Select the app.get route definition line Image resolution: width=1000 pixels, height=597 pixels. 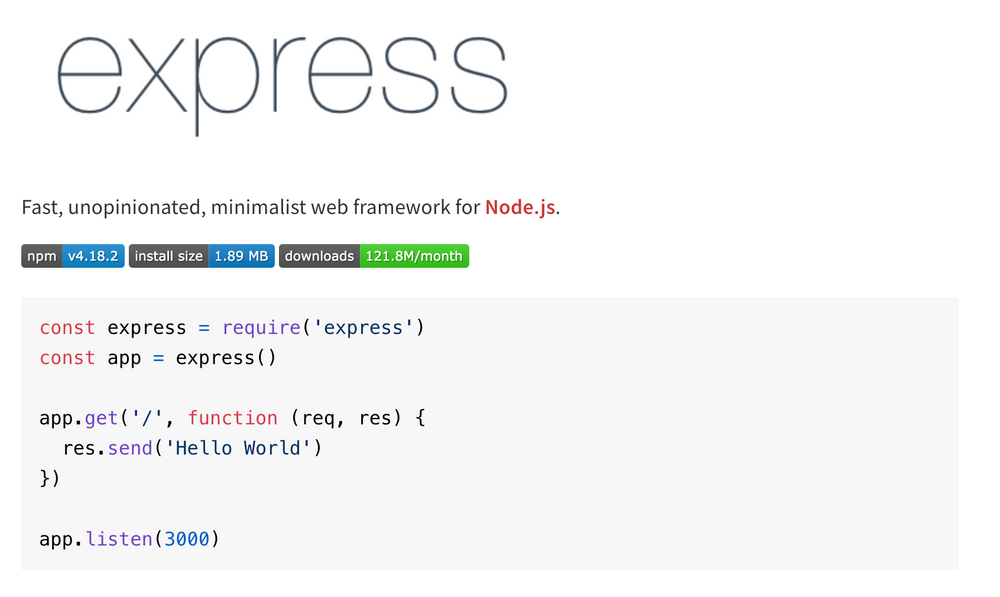[x=230, y=417]
